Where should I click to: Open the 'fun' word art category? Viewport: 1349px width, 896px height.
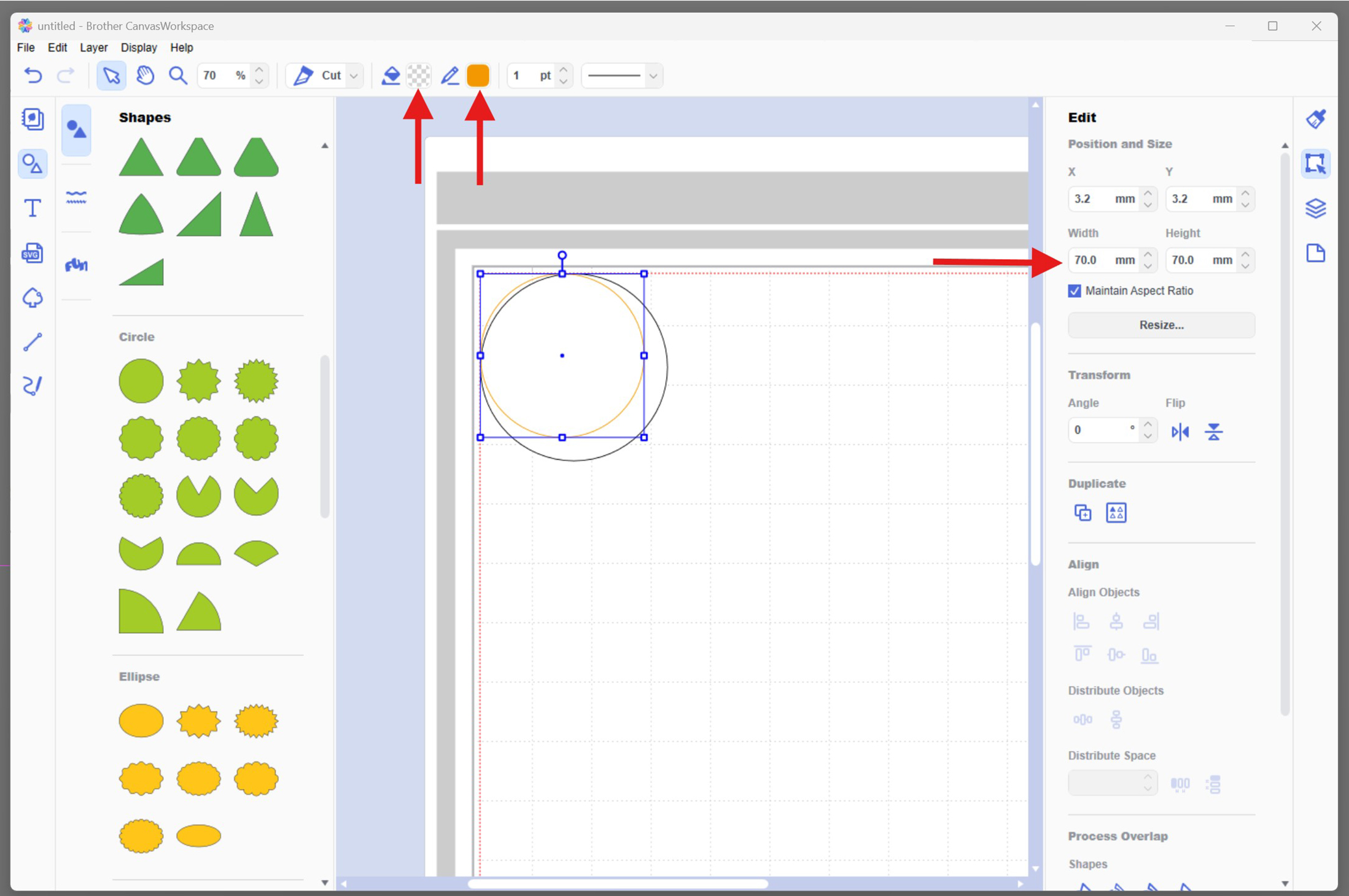pos(76,265)
